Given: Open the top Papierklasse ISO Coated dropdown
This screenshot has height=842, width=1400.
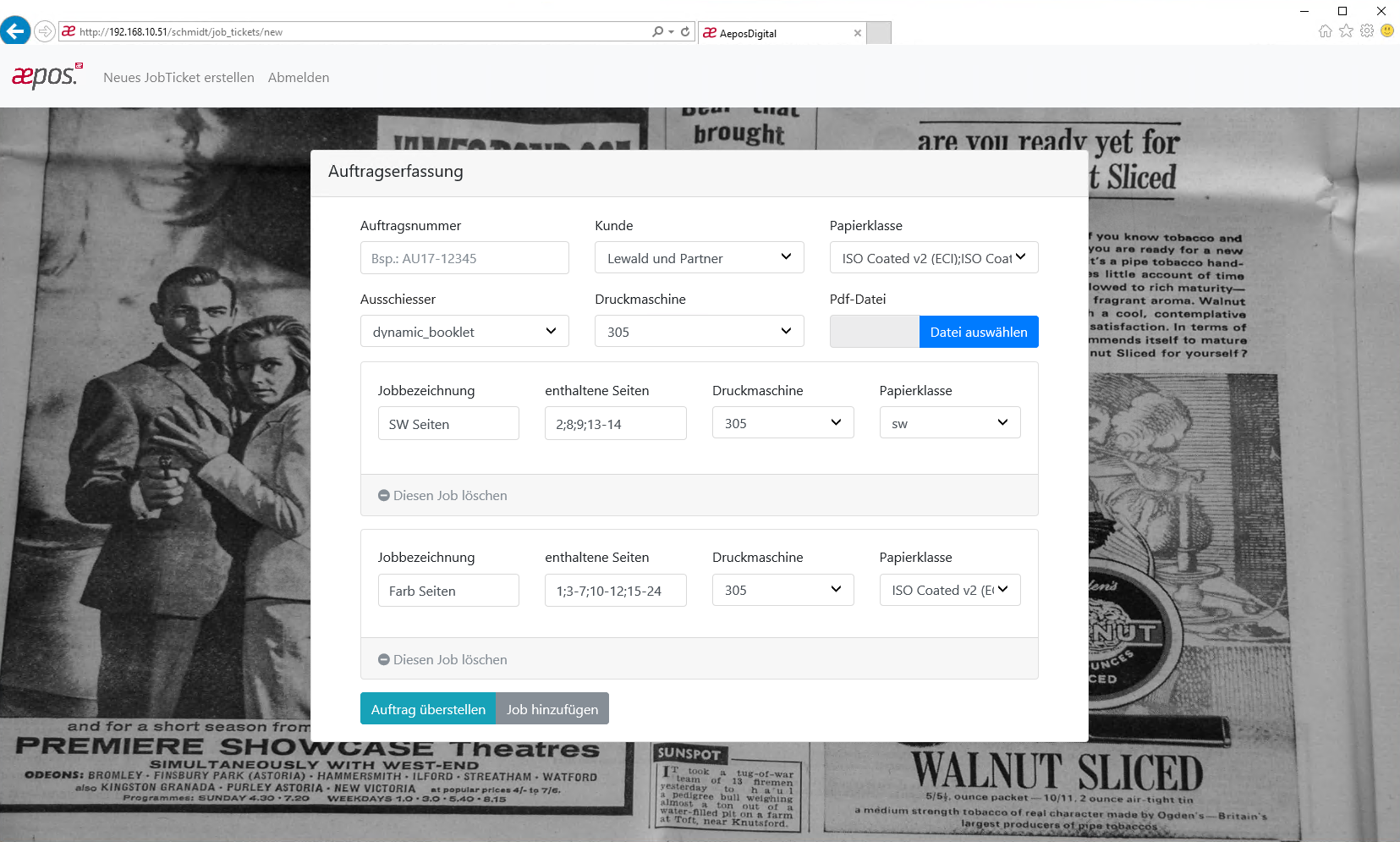Looking at the screenshot, I should click(934, 258).
